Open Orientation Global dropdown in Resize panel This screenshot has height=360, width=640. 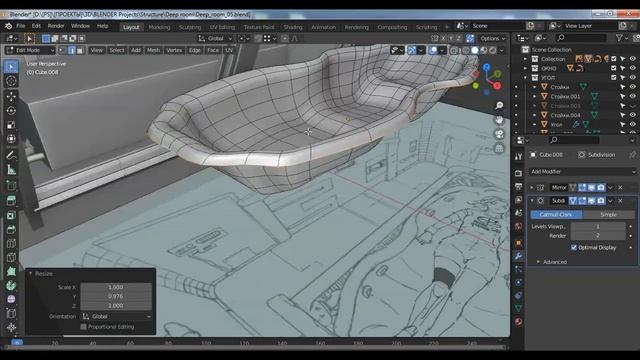[116, 316]
